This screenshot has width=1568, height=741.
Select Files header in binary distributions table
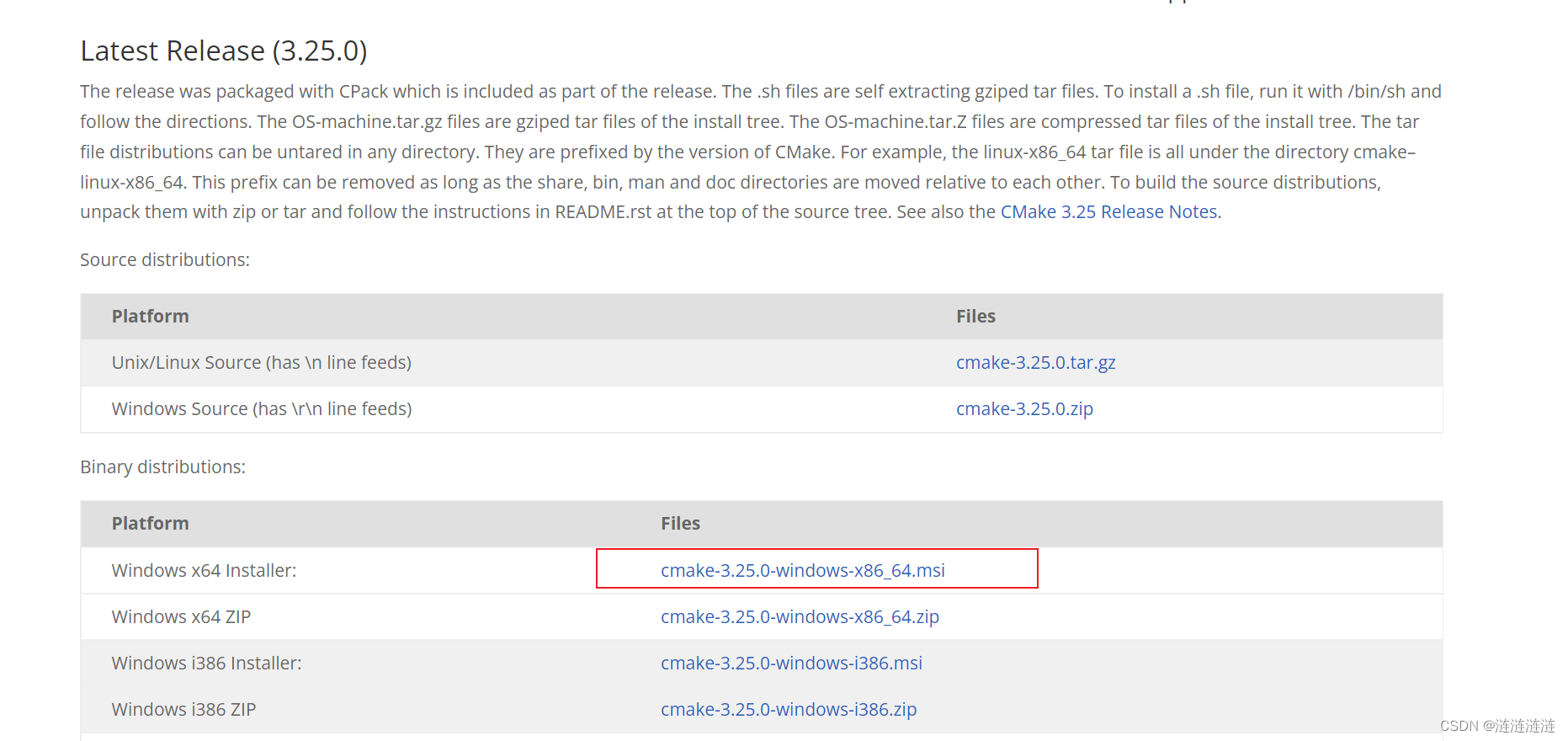(x=680, y=524)
